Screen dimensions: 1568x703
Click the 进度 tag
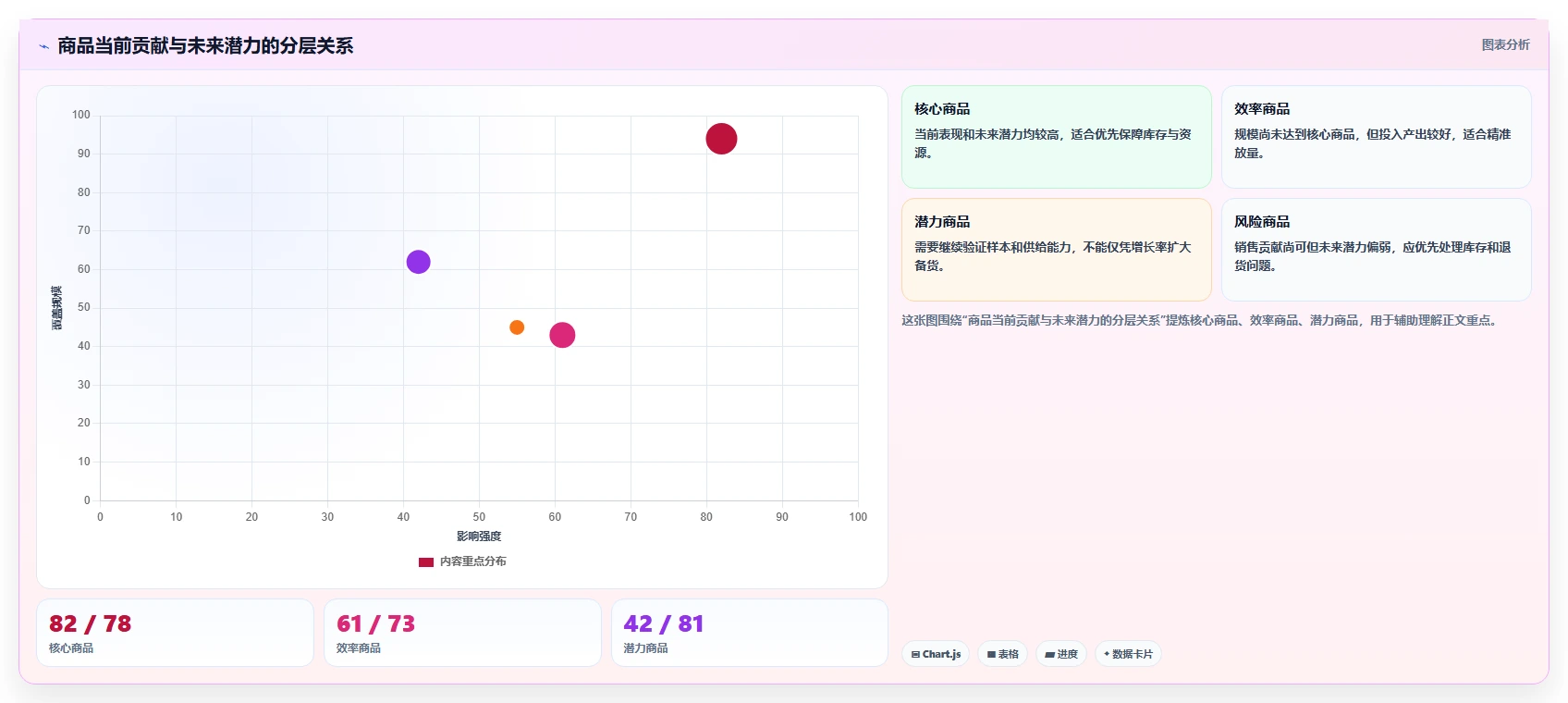[1061, 654]
